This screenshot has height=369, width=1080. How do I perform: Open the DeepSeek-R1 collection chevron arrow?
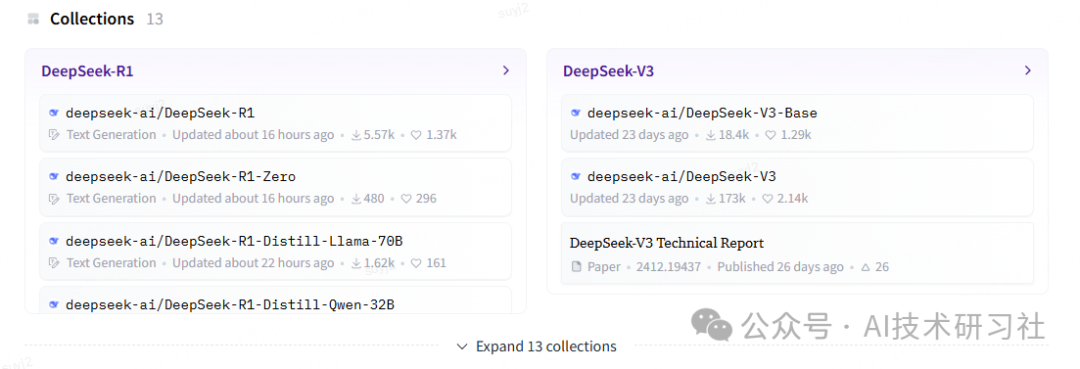pyautogui.click(x=506, y=70)
